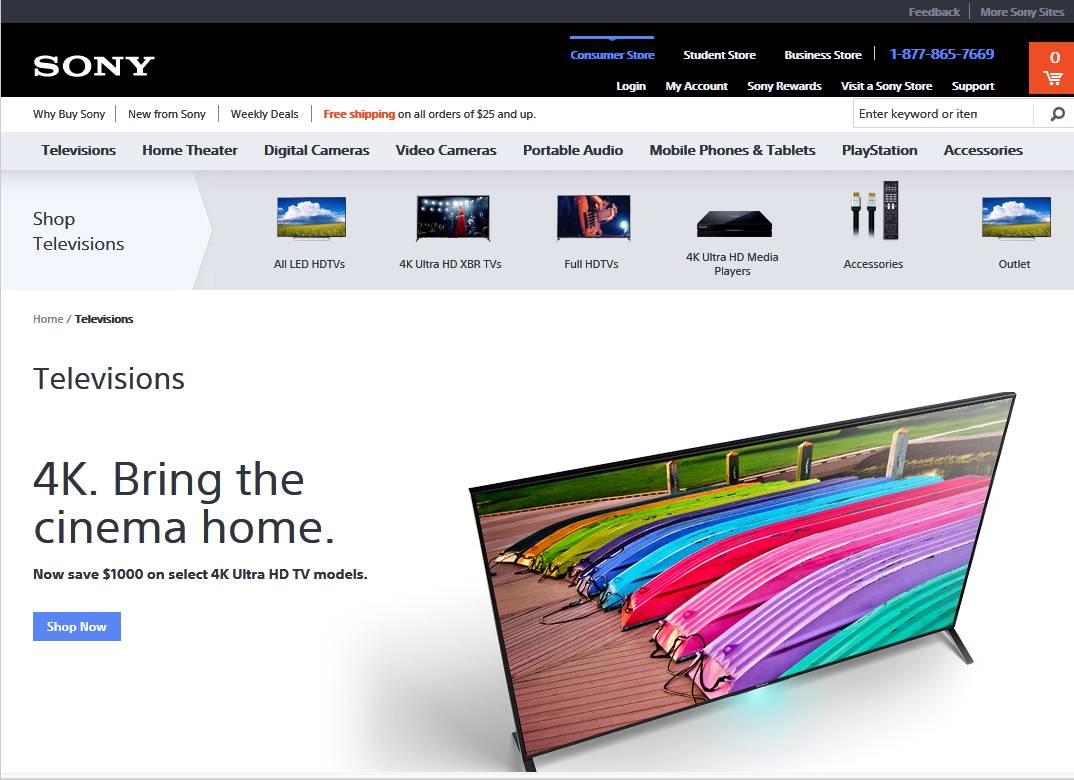Click the Free shipping link
The image size is (1074, 780).
[x=359, y=114]
